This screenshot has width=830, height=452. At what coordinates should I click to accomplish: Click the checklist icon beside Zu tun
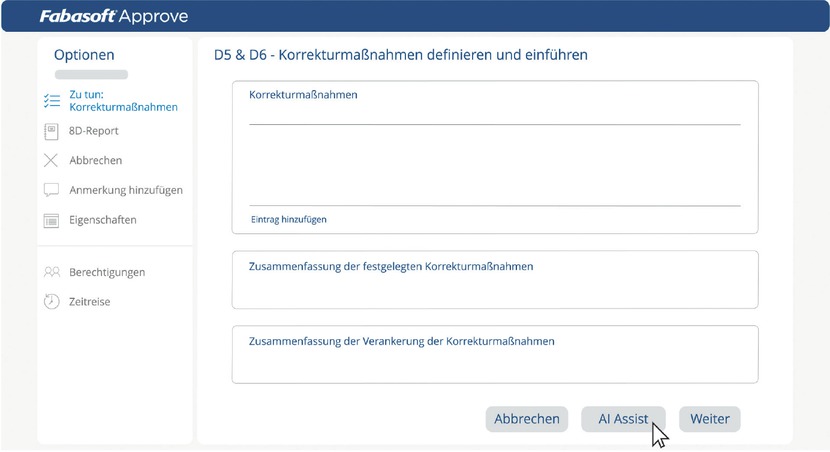pos(52,101)
